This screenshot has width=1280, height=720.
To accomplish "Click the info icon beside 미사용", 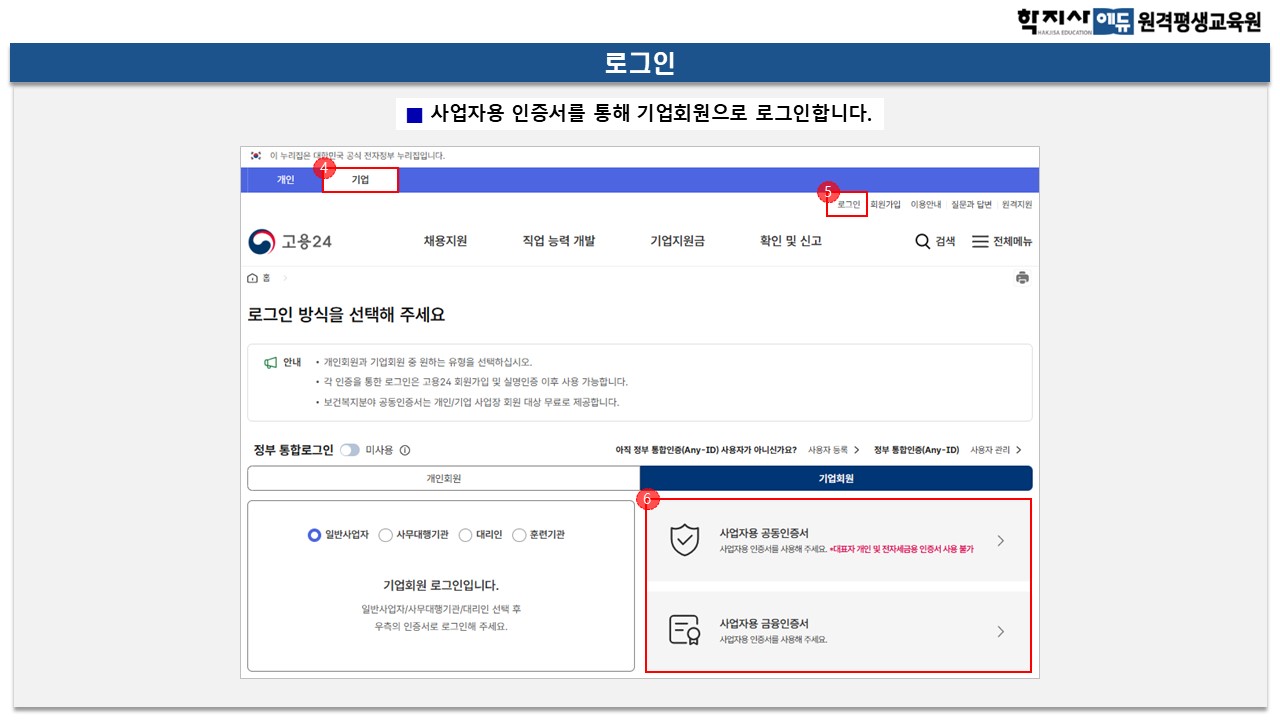I will point(405,450).
